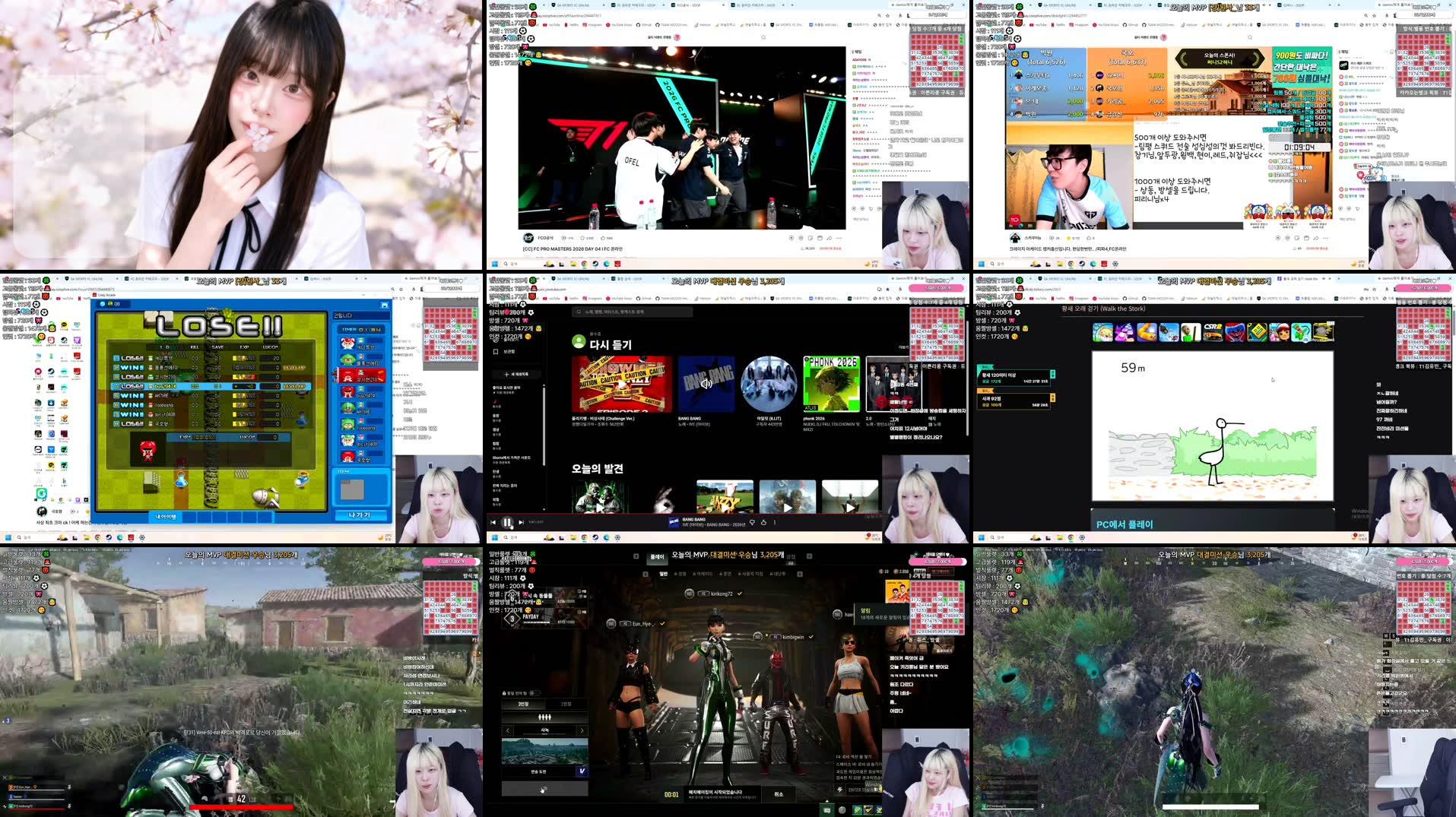Toggle team option switch above 3인칭 tab

coord(534,693)
